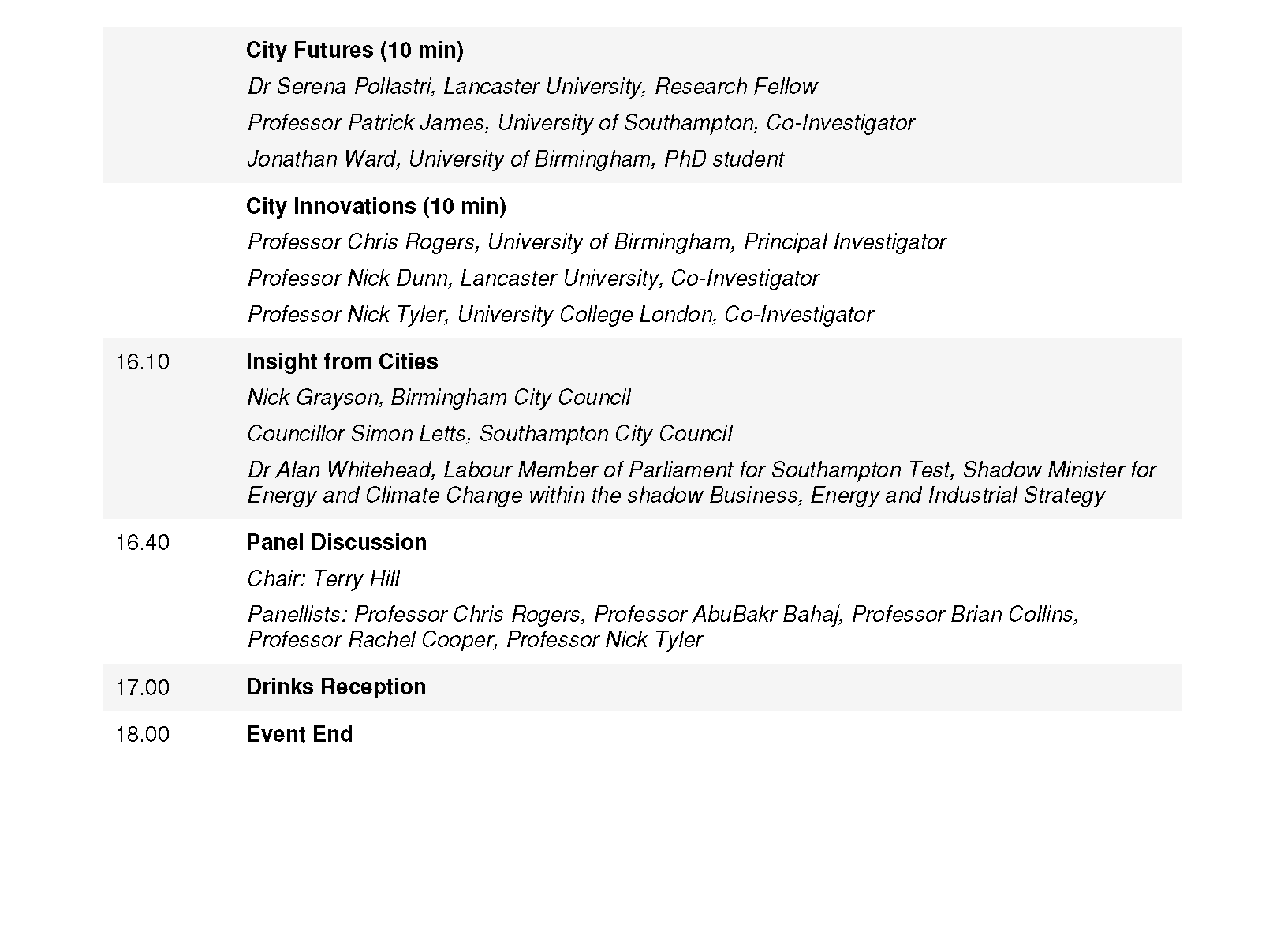Click the Jonathan Ward PhD student line
The image size is (1288, 943).
[515, 159]
